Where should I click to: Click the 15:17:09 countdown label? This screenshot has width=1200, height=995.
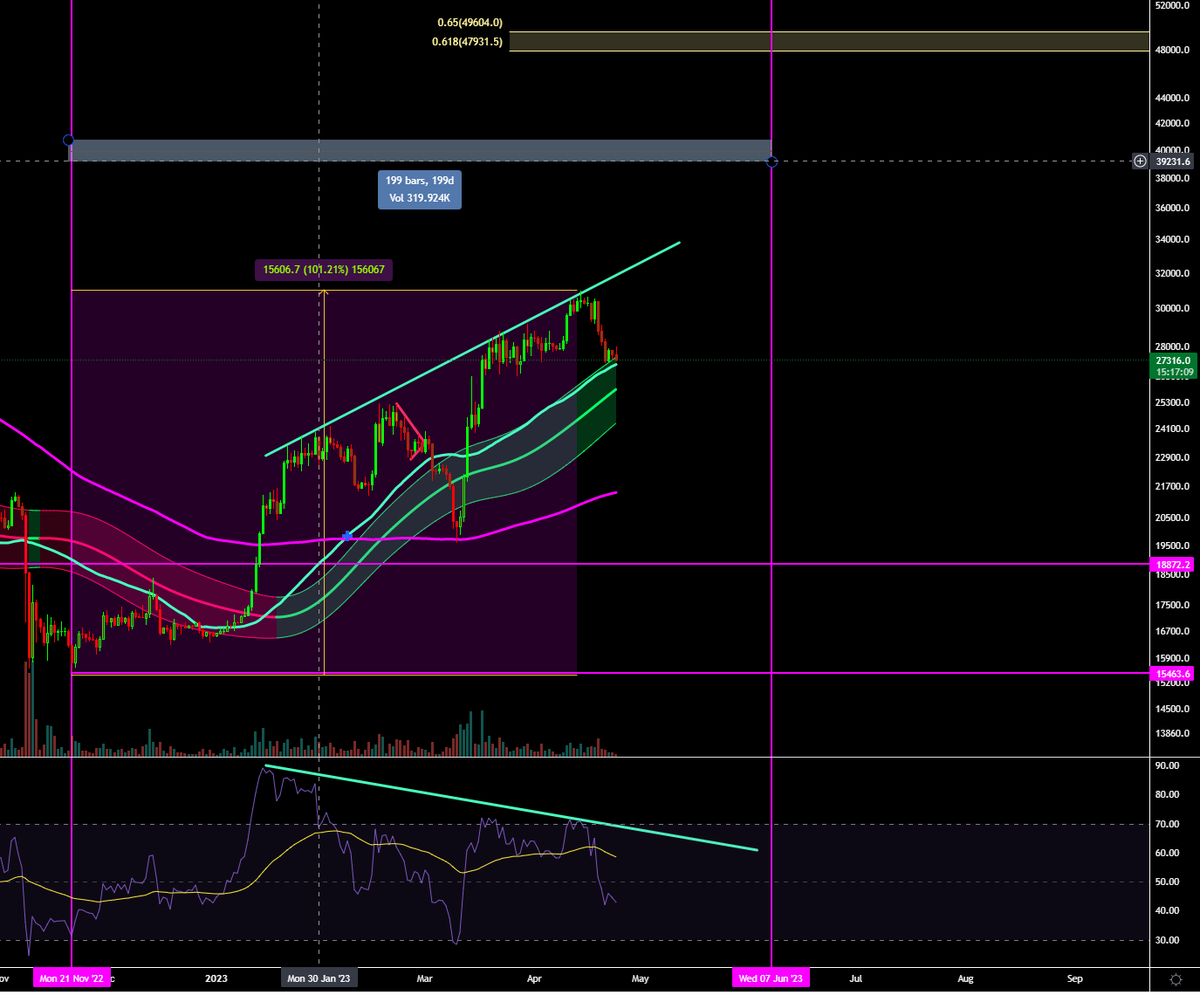tap(1173, 372)
